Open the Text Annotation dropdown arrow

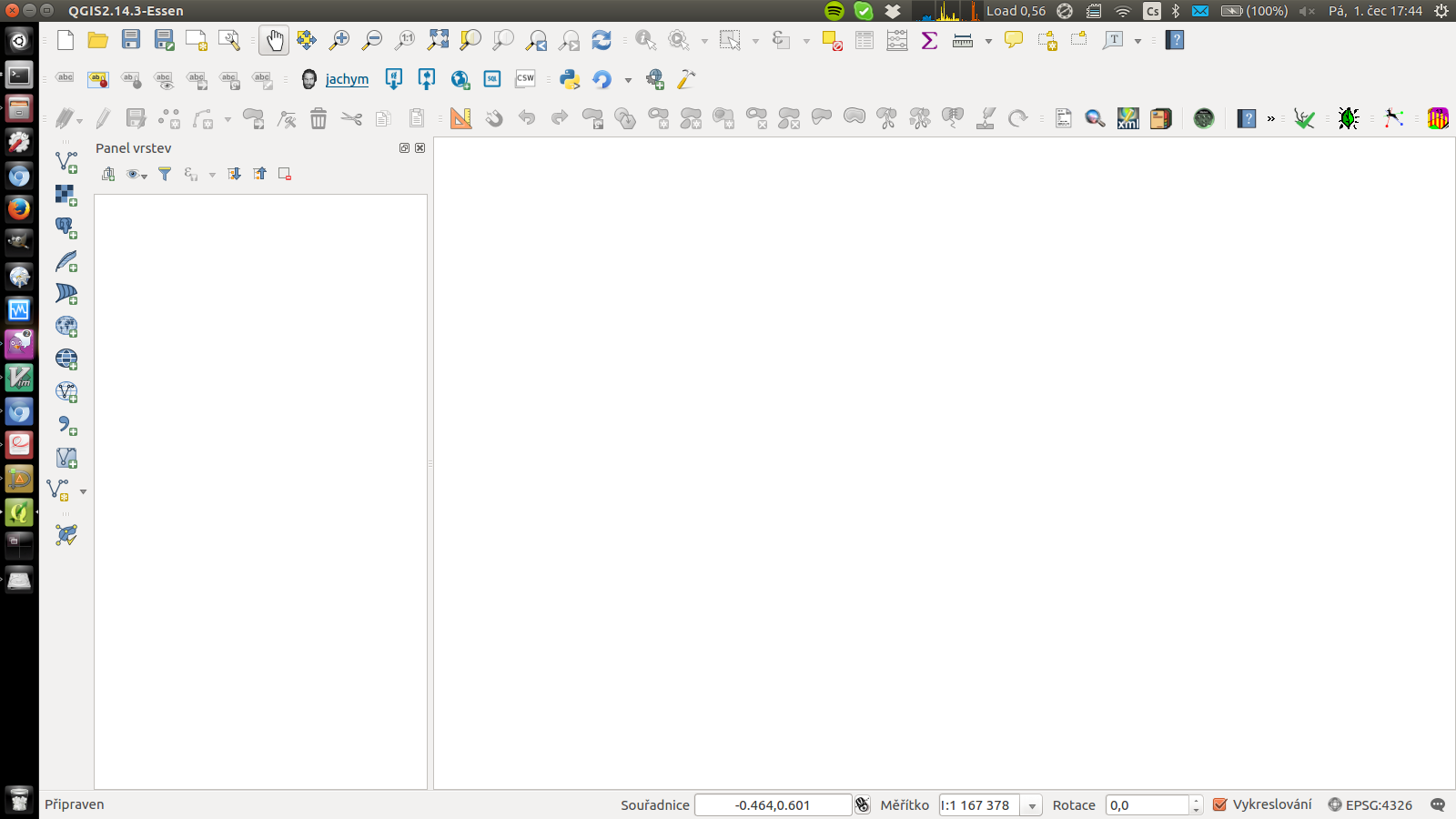[x=1137, y=41]
